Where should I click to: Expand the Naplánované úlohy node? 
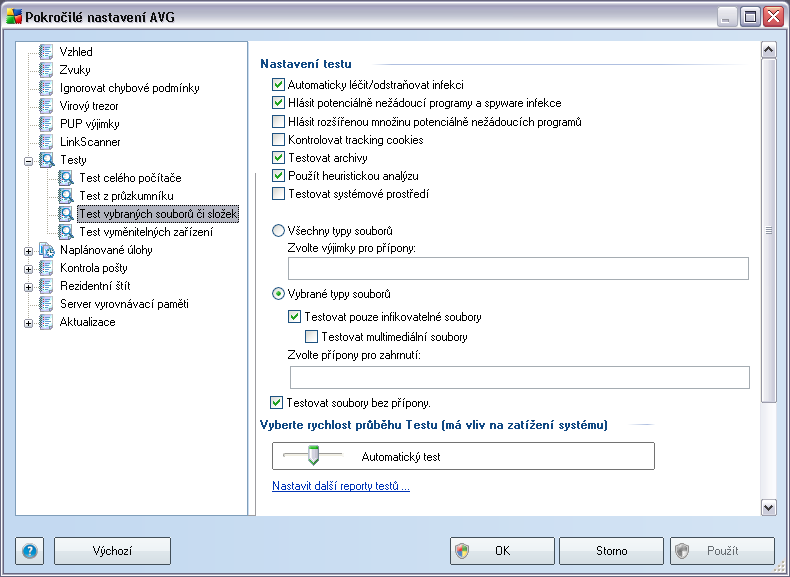[x=29, y=251]
